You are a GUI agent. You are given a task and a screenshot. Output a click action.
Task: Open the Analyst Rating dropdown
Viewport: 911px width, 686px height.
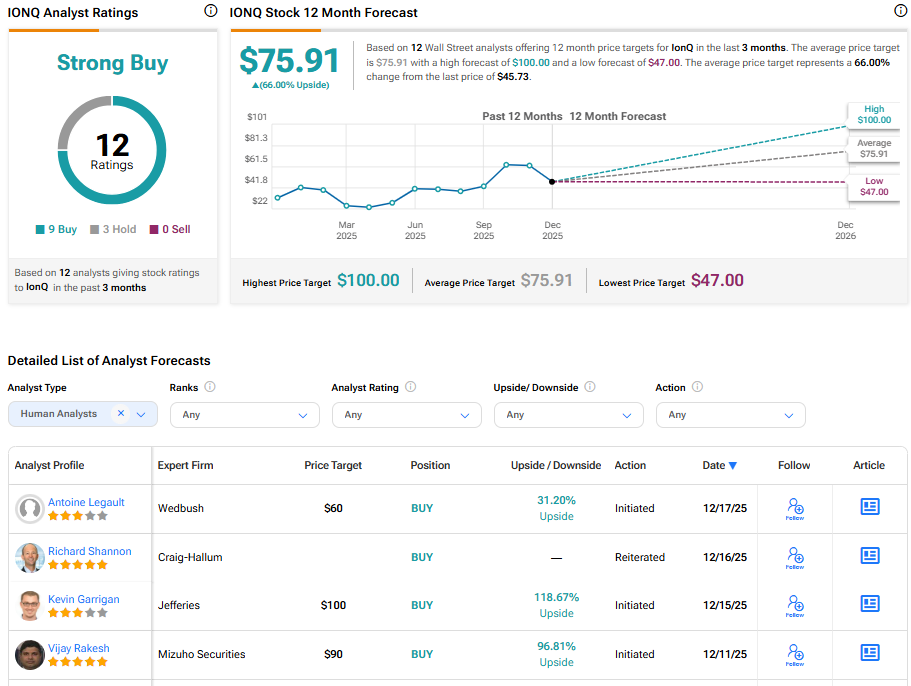point(406,415)
